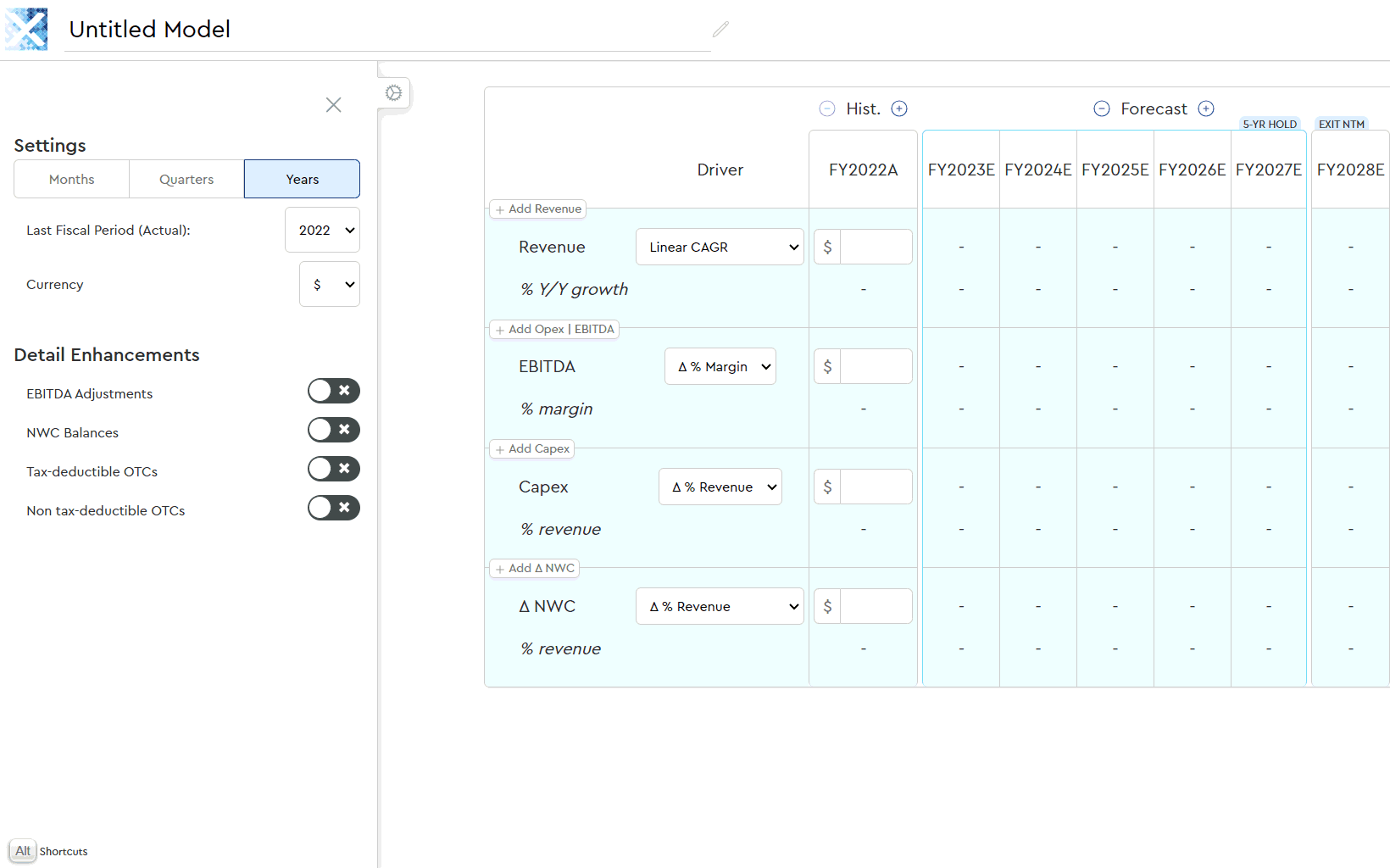Enable Tax-deductible OTCs toggle
The width and height of the screenshot is (1390, 868).
coord(333,469)
